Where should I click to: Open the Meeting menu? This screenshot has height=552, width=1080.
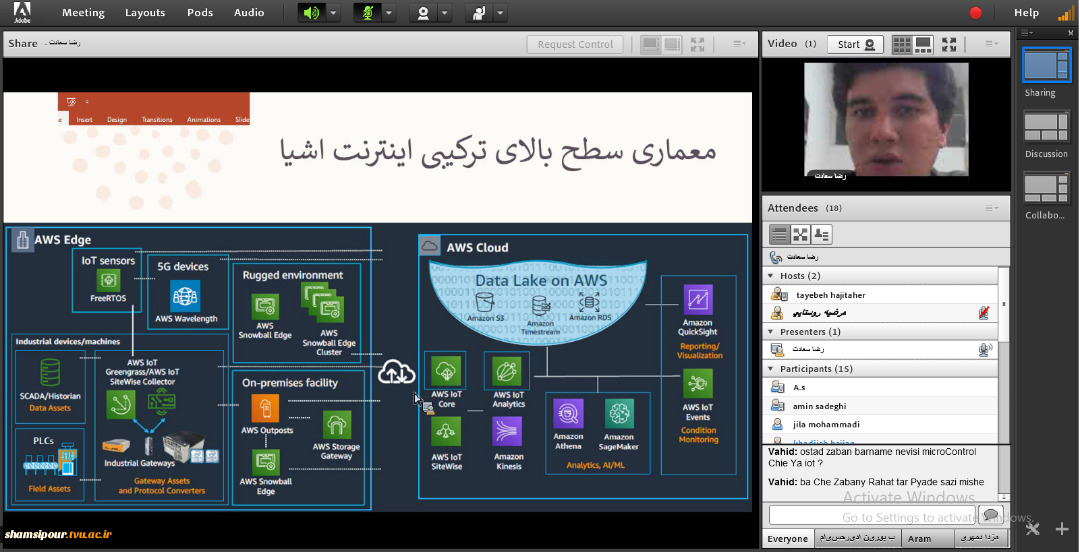(83, 12)
